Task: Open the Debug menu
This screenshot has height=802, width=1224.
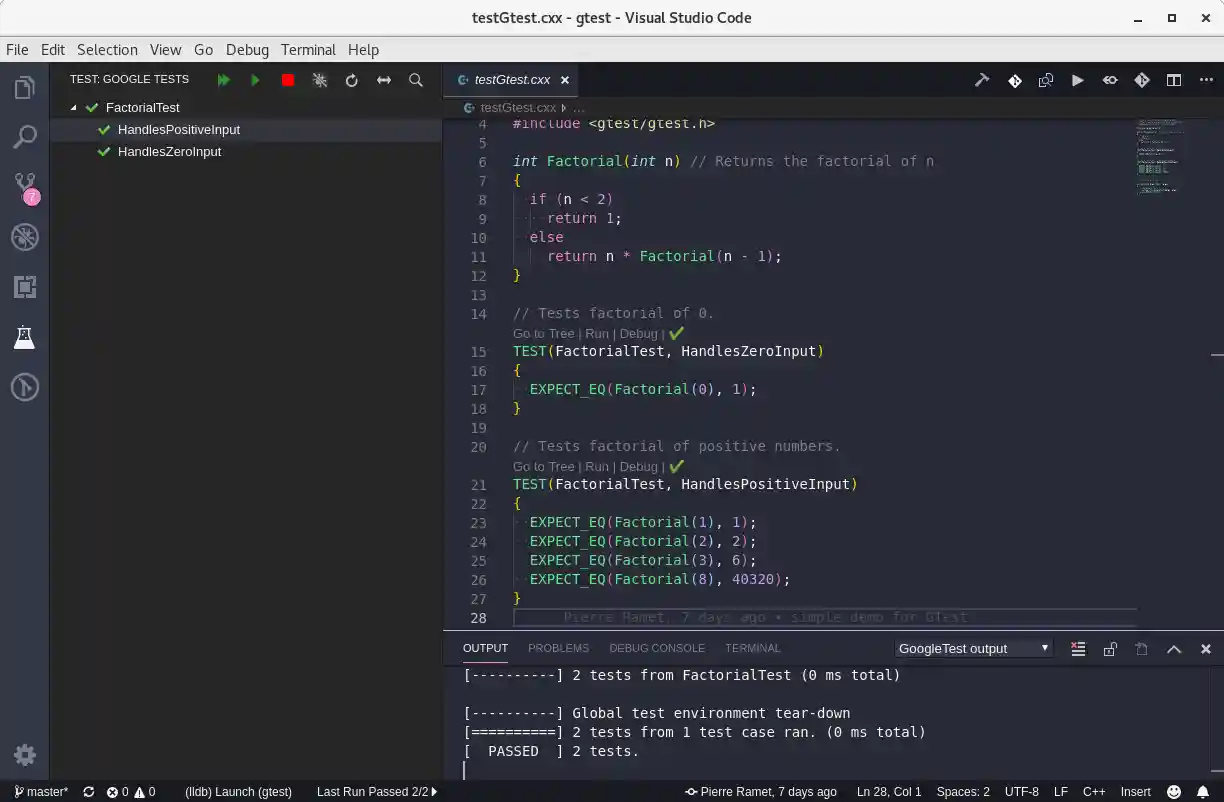Action: tap(247, 50)
